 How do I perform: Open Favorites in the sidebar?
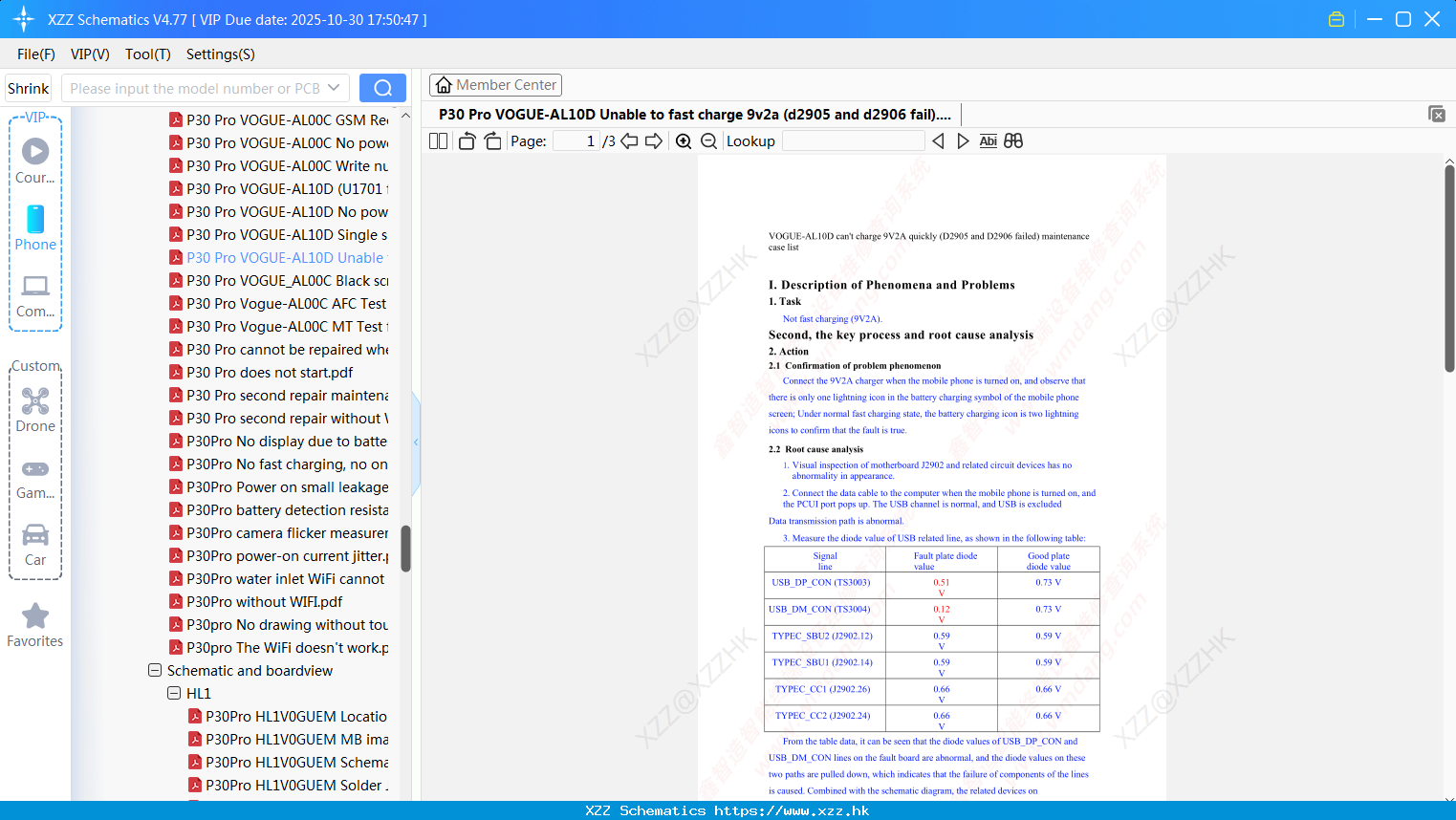pyautogui.click(x=35, y=625)
